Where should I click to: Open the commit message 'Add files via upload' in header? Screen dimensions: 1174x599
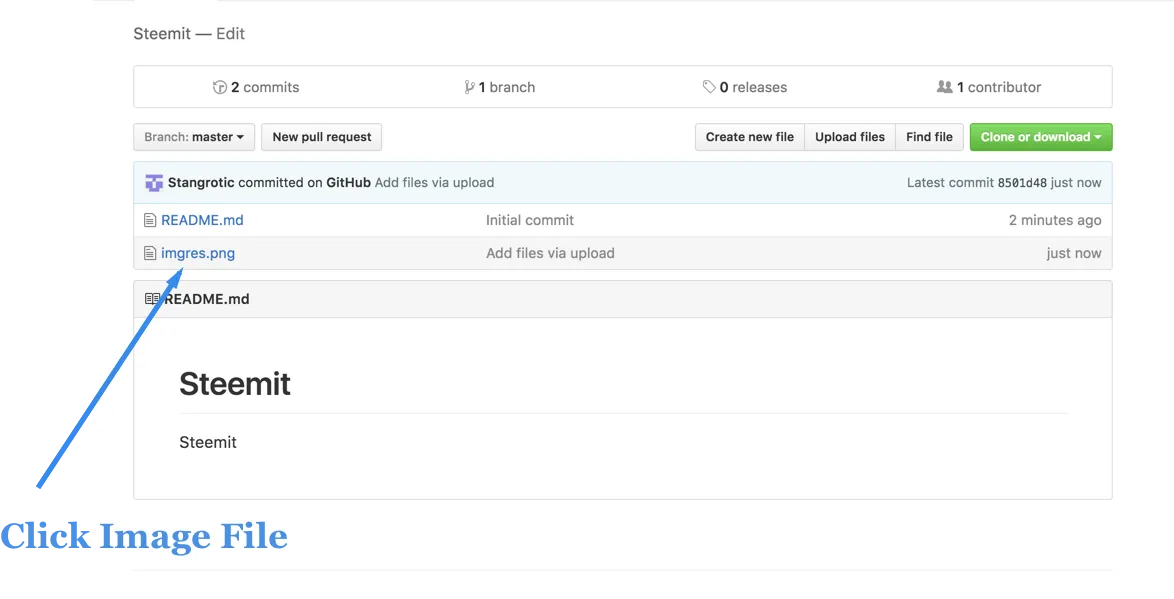pos(434,183)
